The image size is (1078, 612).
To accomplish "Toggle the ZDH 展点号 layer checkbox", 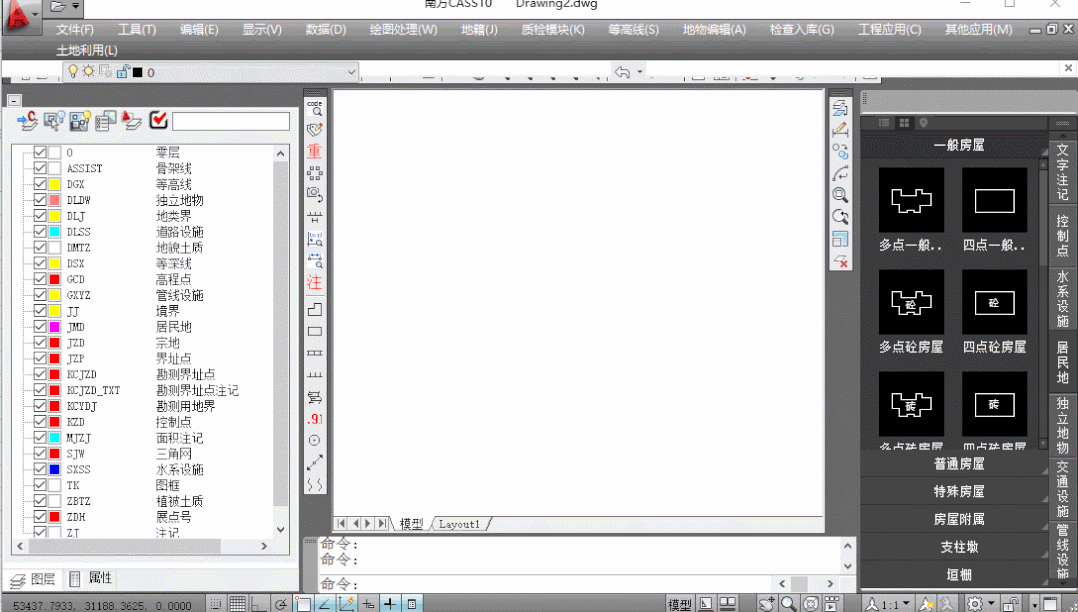I will pos(40,516).
